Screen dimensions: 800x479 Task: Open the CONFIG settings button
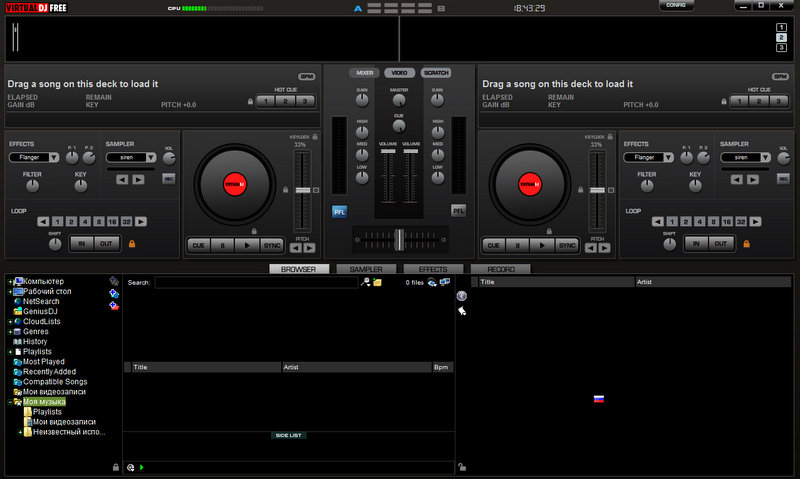[676, 5]
